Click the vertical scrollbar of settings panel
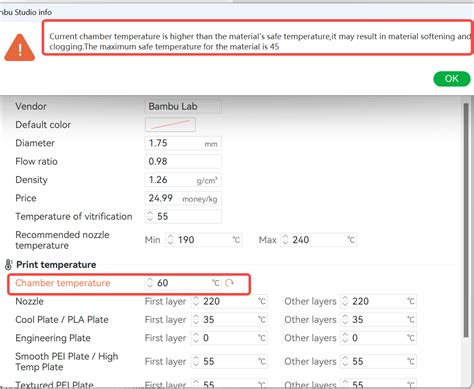The height and width of the screenshot is (389, 474). pos(466,220)
